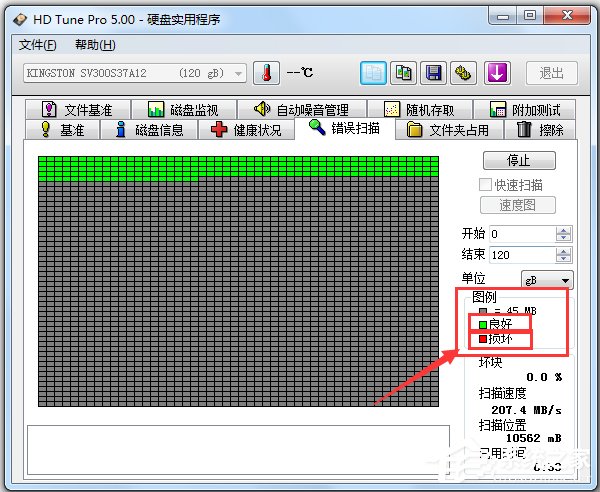The height and width of the screenshot is (492, 600).
Task: Expand the KINGSTON drive selection dropdown
Action: (238, 73)
